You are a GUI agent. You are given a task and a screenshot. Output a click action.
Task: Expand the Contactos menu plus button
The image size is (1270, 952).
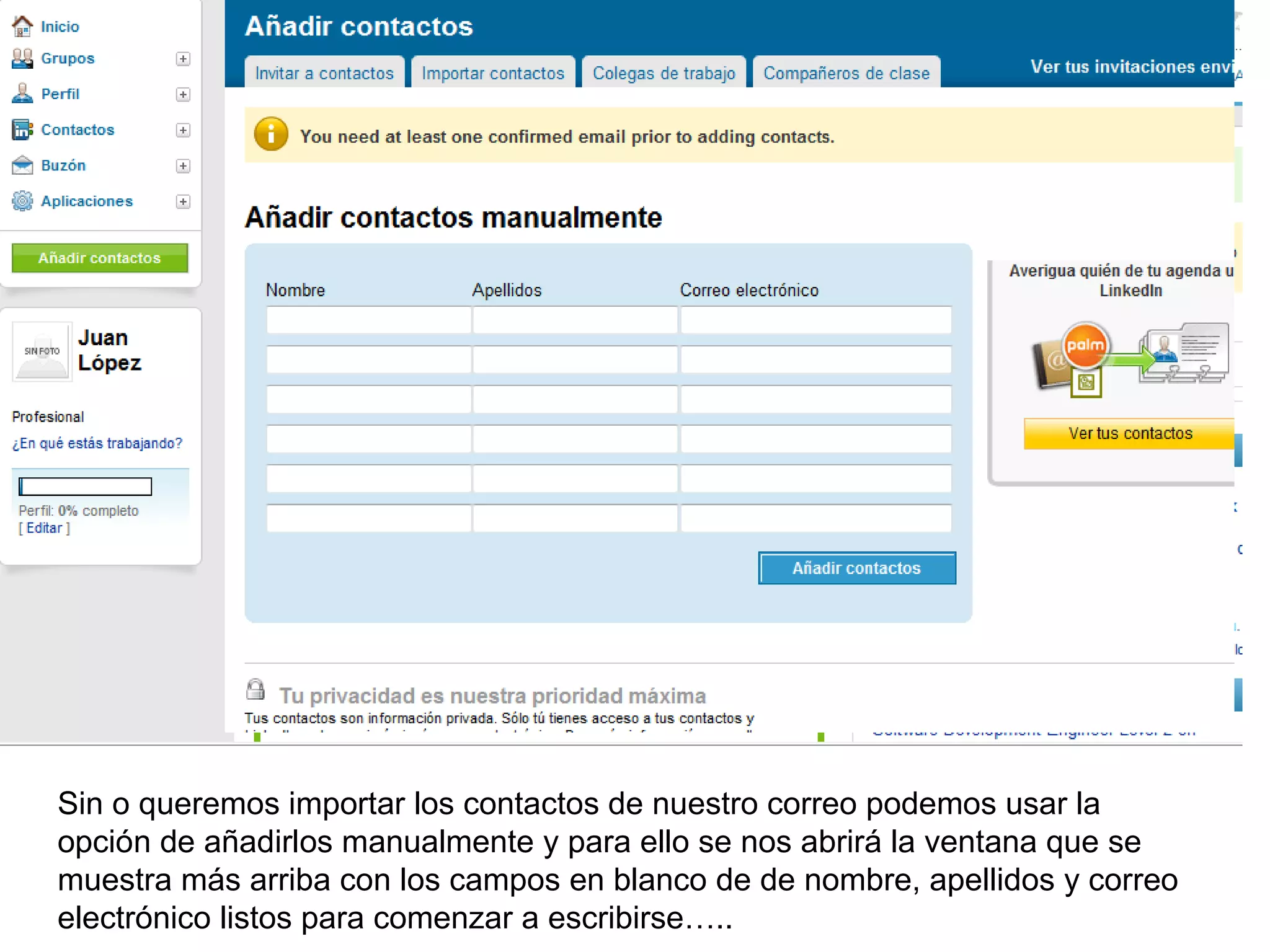pos(183,130)
